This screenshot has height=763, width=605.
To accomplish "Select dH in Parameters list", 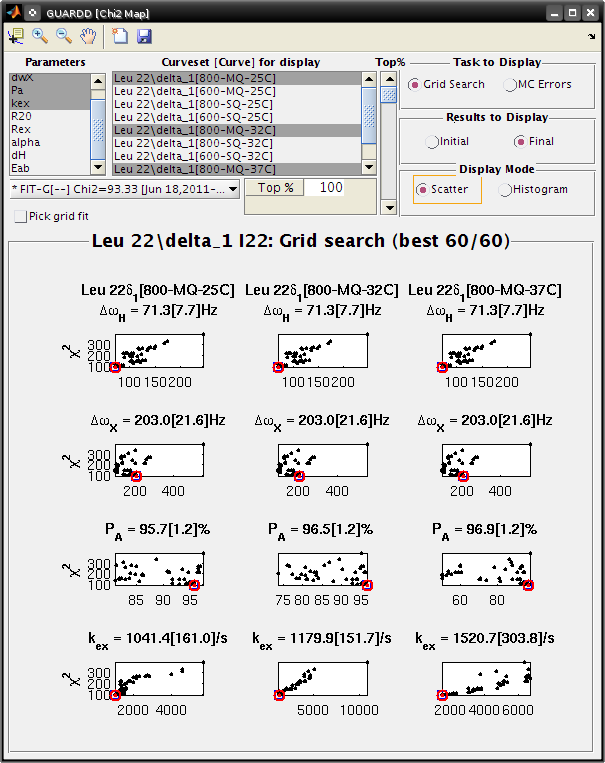I will pos(50,155).
